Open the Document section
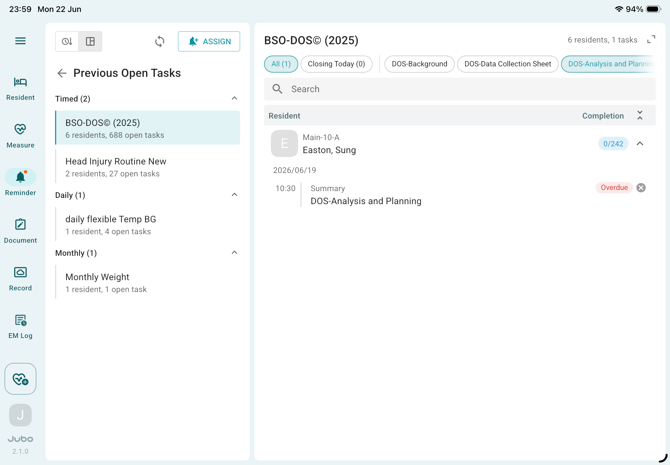Screen dimensions: 670x465 [20, 231]
